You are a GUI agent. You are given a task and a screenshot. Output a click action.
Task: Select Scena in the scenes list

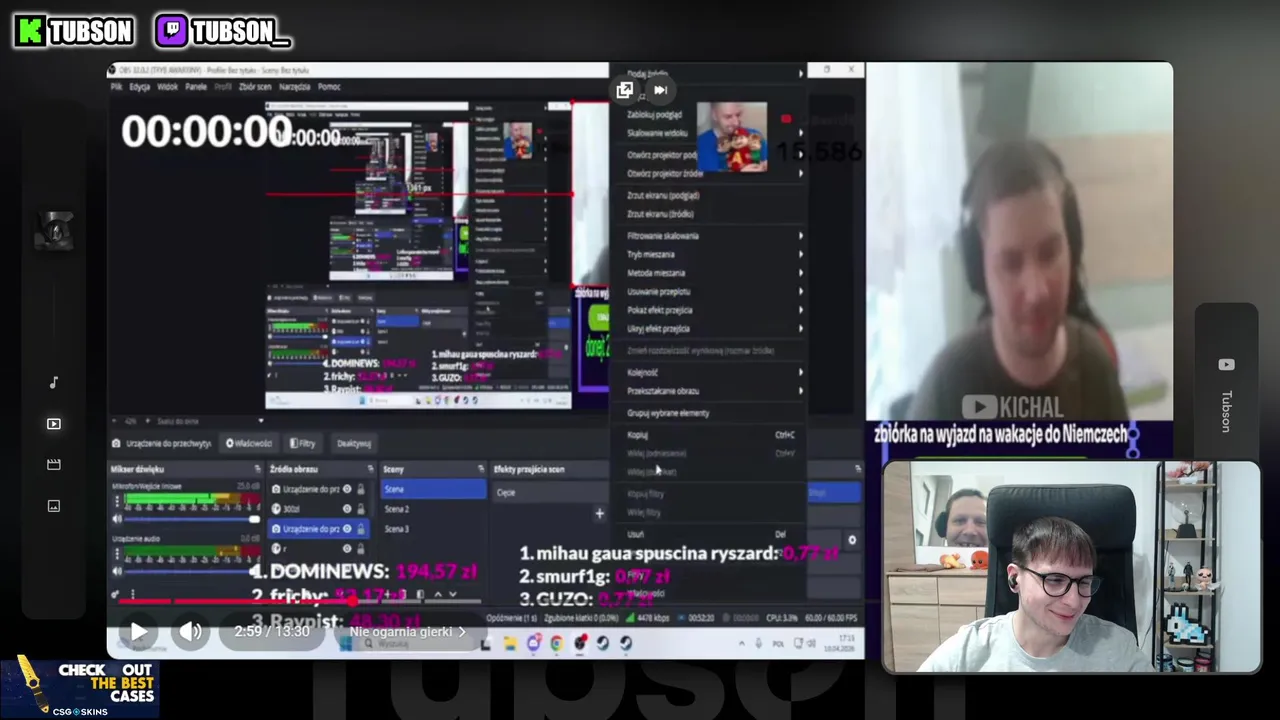(x=433, y=489)
